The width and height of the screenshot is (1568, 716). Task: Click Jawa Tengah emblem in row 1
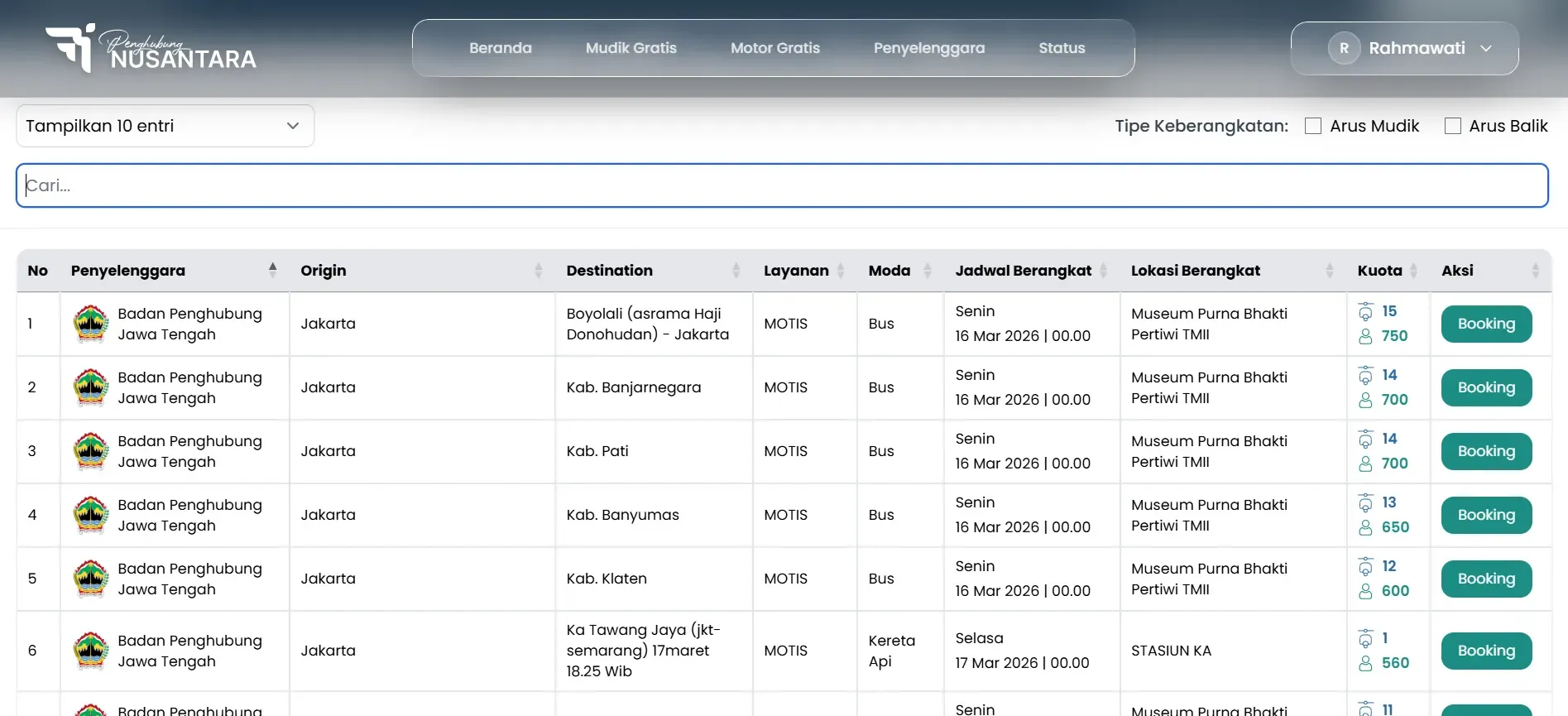tap(91, 324)
